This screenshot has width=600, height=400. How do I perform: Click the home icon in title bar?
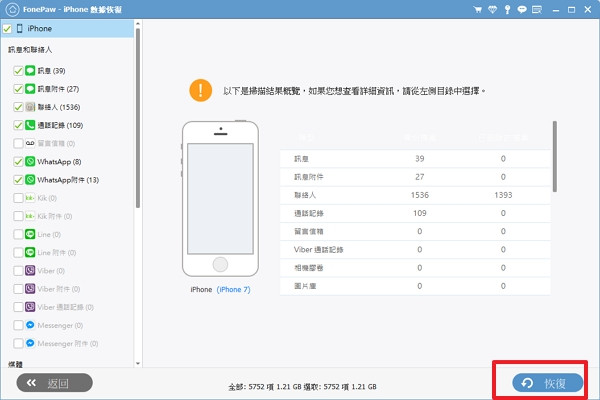pyautogui.click(x=12, y=9)
